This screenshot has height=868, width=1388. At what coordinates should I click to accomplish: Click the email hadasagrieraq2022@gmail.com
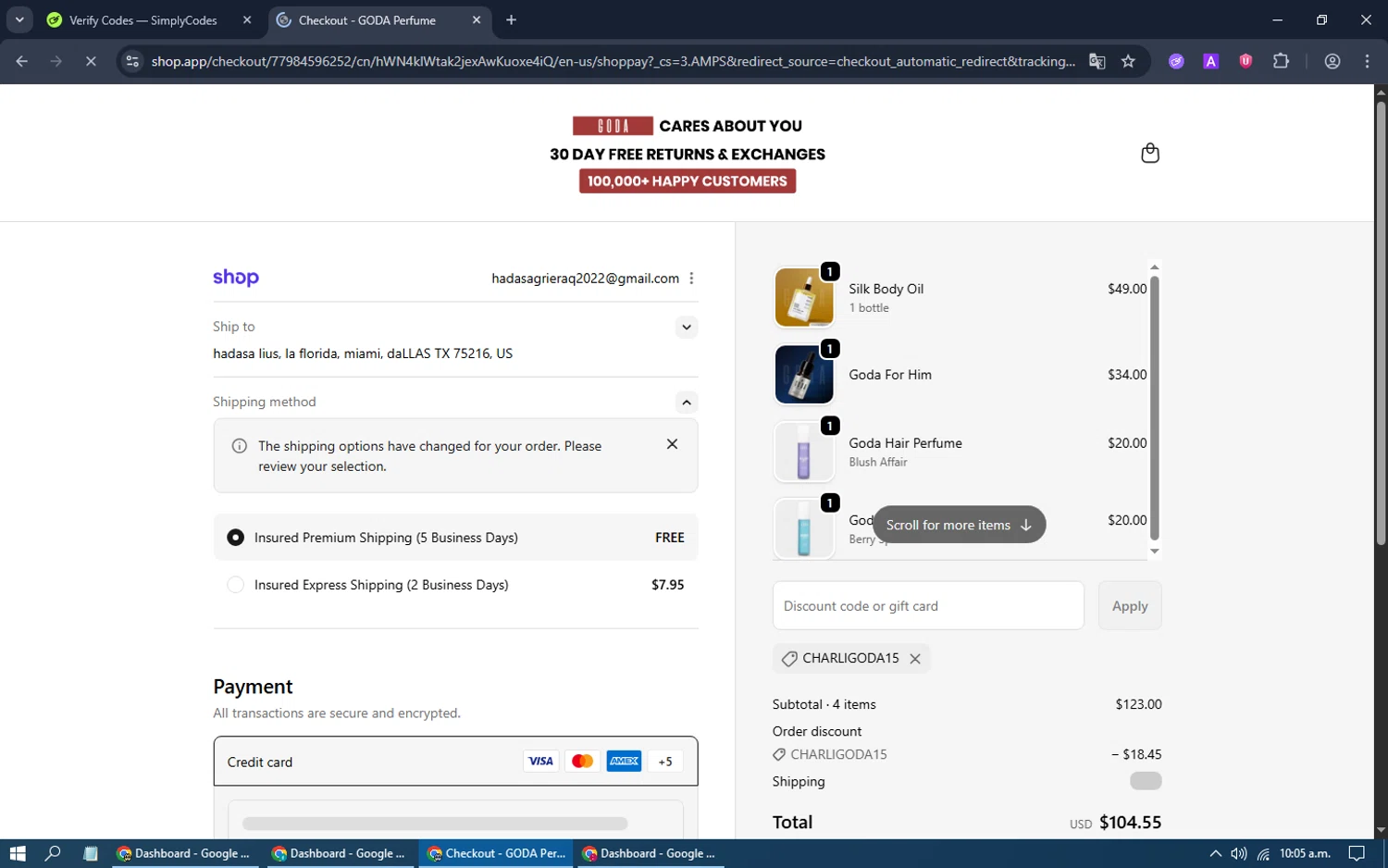coord(586,279)
